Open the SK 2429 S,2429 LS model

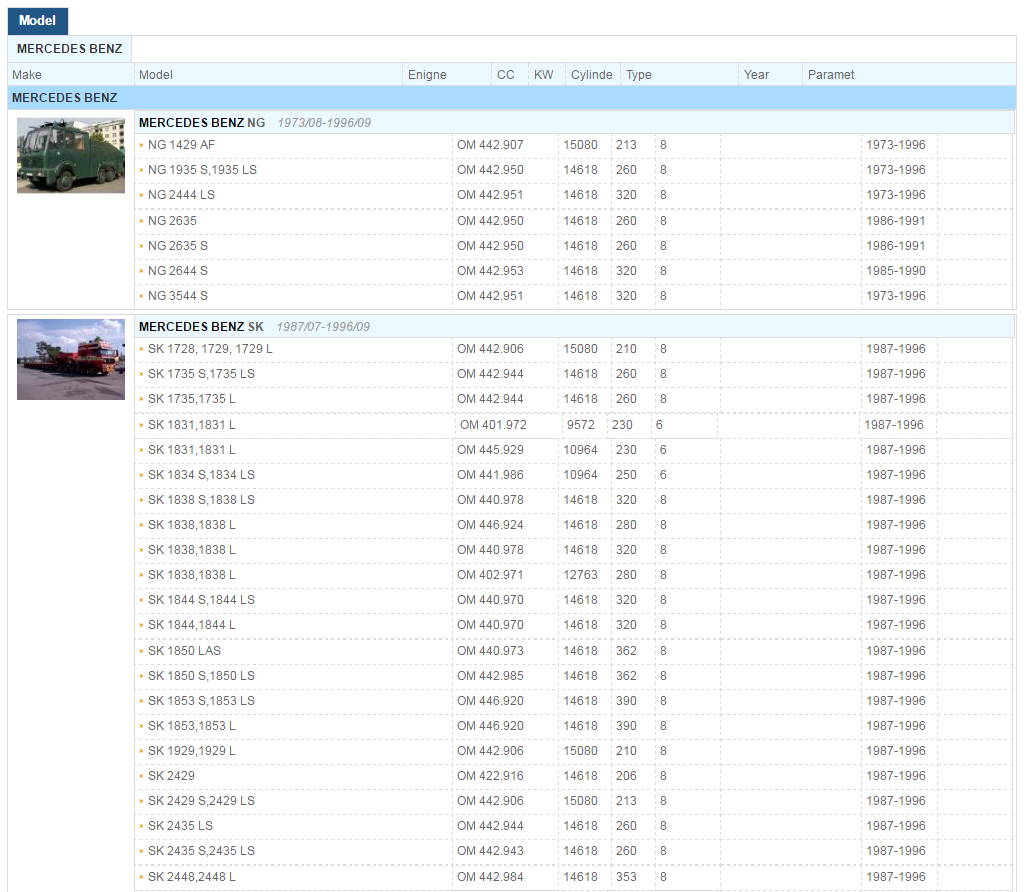click(x=201, y=801)
